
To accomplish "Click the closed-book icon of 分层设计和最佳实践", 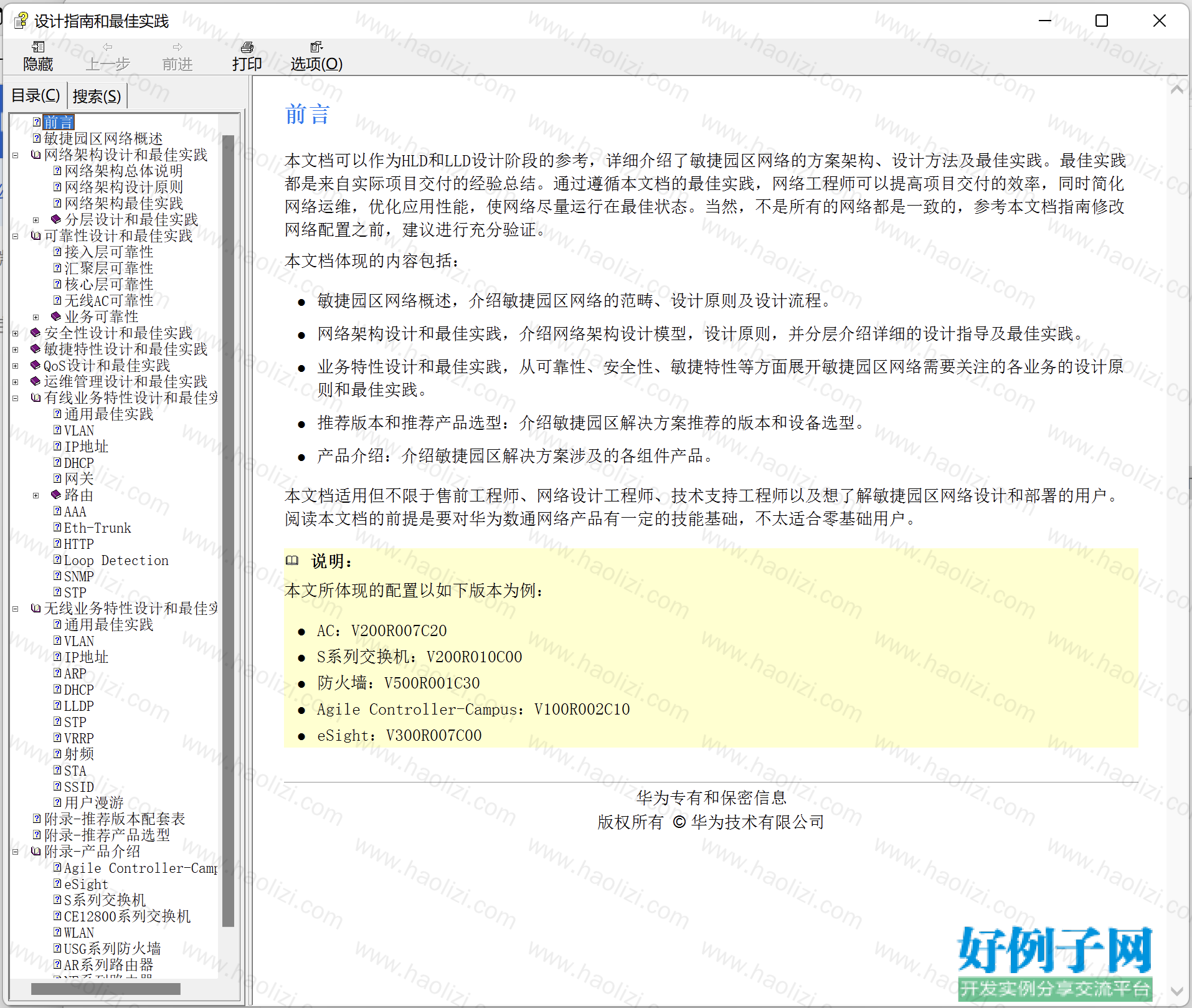I will coord(57,219).
